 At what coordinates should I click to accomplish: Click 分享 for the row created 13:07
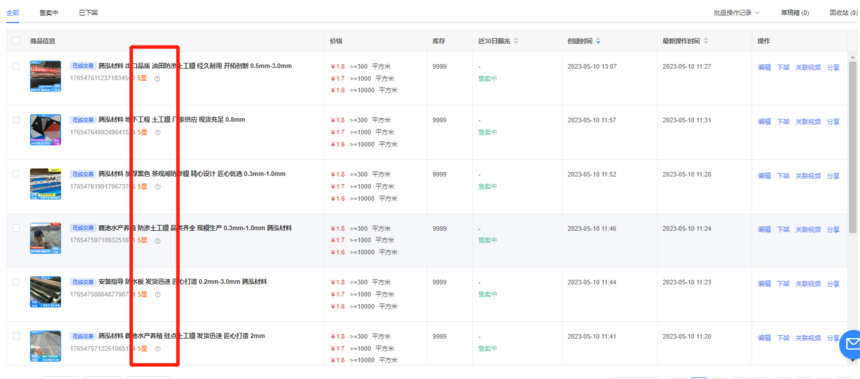point(833,68)
